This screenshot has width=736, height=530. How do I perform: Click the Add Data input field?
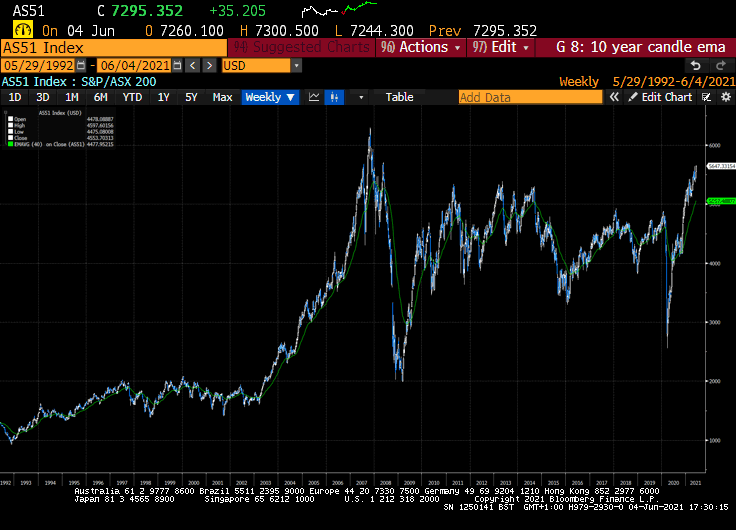[x=530, y=97]
